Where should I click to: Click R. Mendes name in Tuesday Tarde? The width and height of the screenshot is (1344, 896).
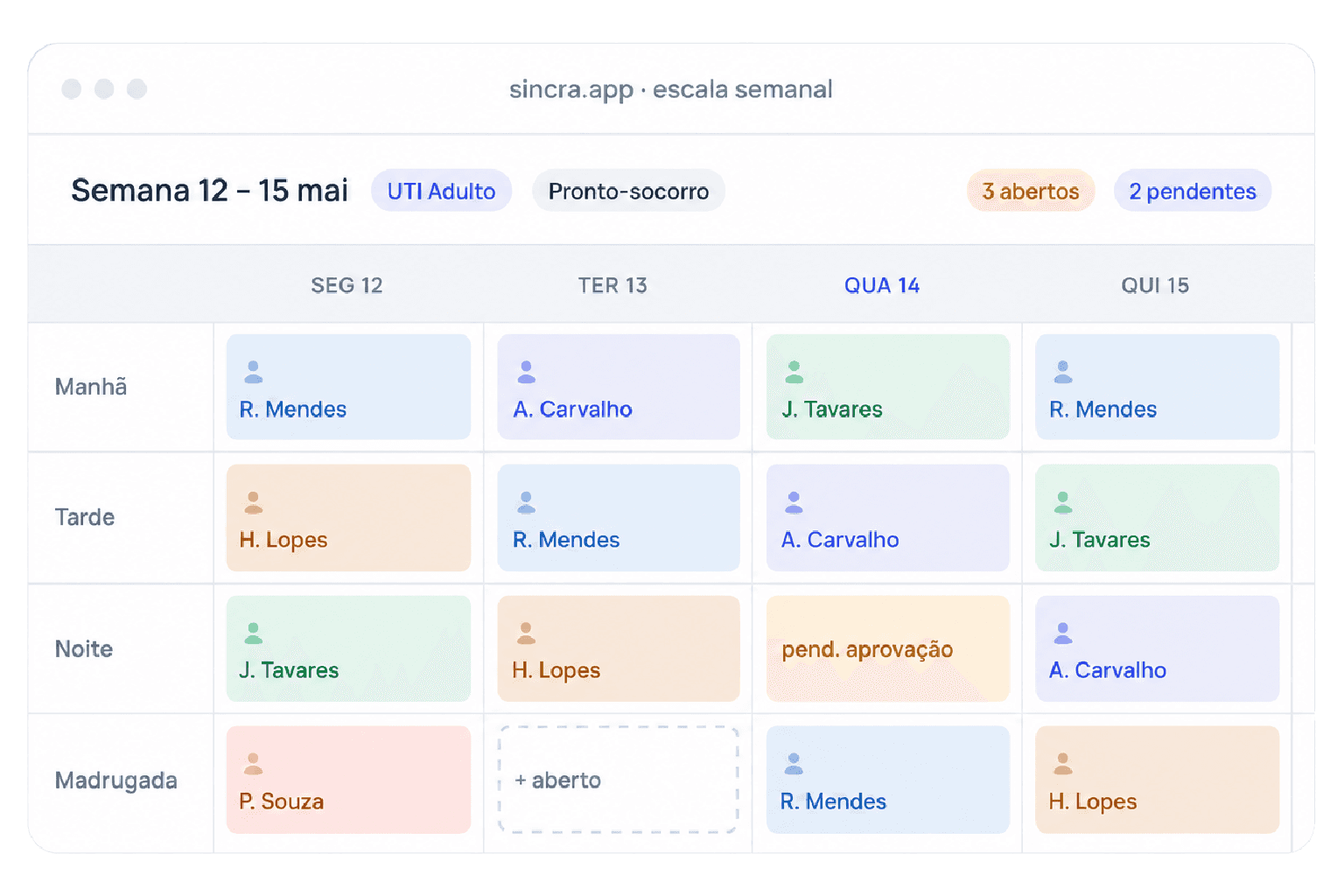coord(566,540)
